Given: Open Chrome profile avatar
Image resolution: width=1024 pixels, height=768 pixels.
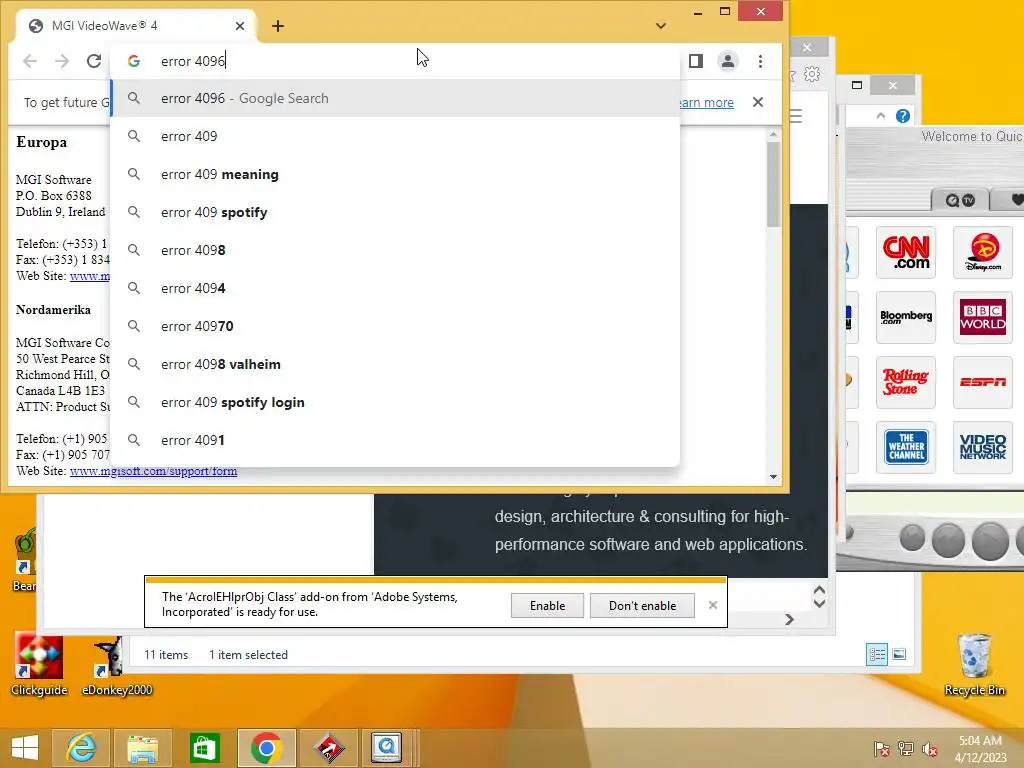Looking at the screenshot, I should pyautogui.click(x=728, y=61).
